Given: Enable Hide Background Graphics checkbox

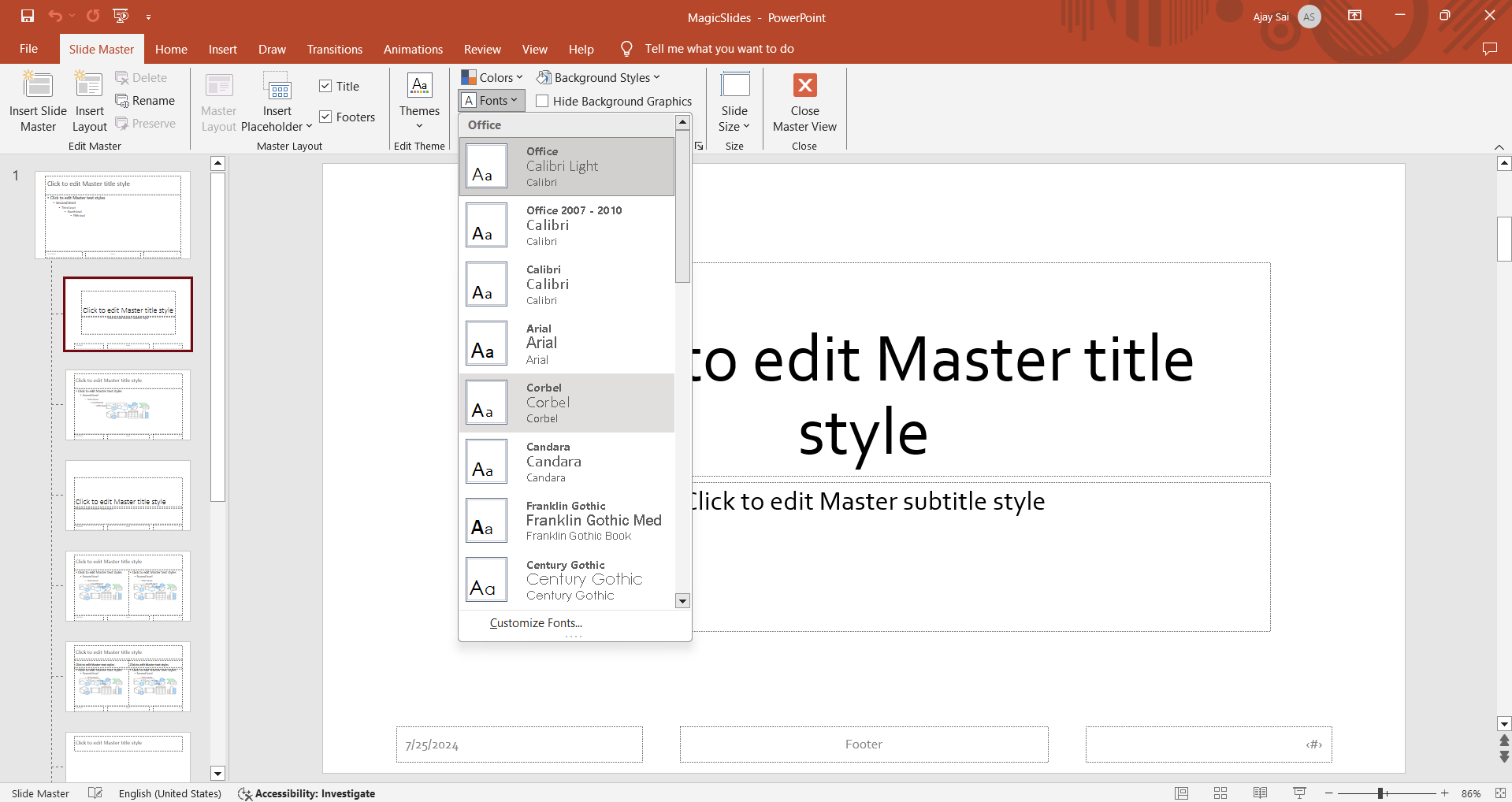Looking at the screenshot, I should point(542,102).
